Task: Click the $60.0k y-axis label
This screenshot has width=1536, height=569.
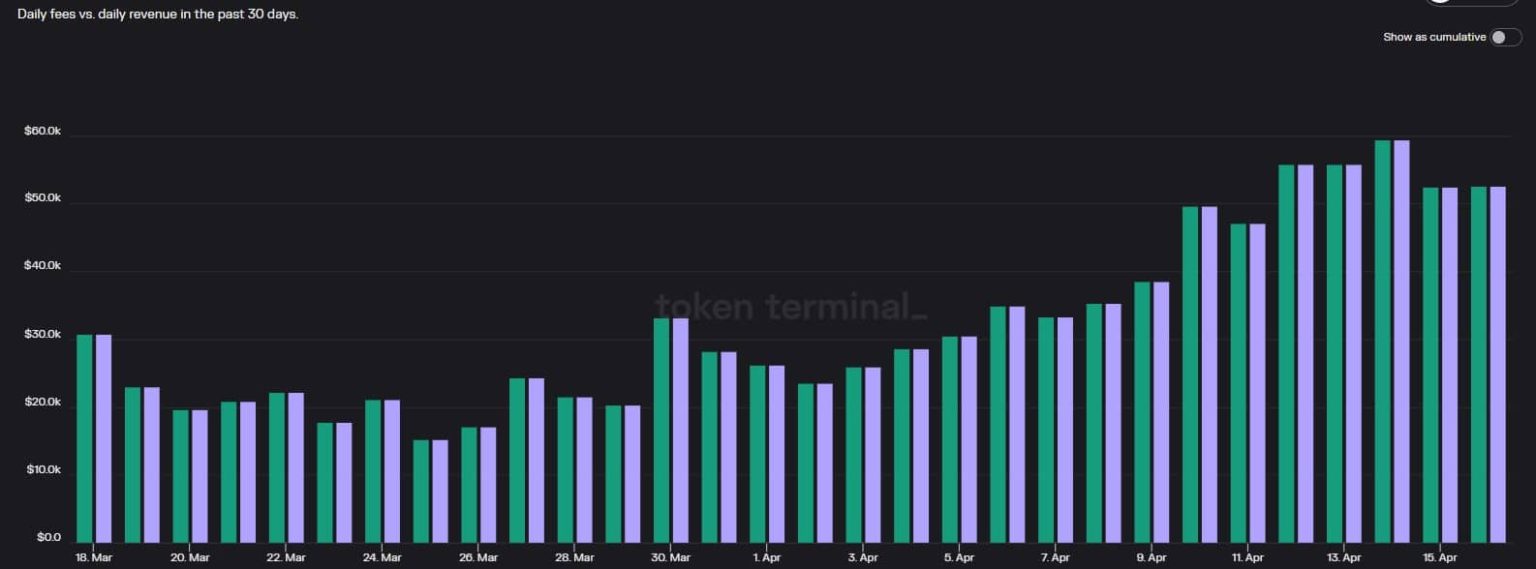Action: pos(43,131)
